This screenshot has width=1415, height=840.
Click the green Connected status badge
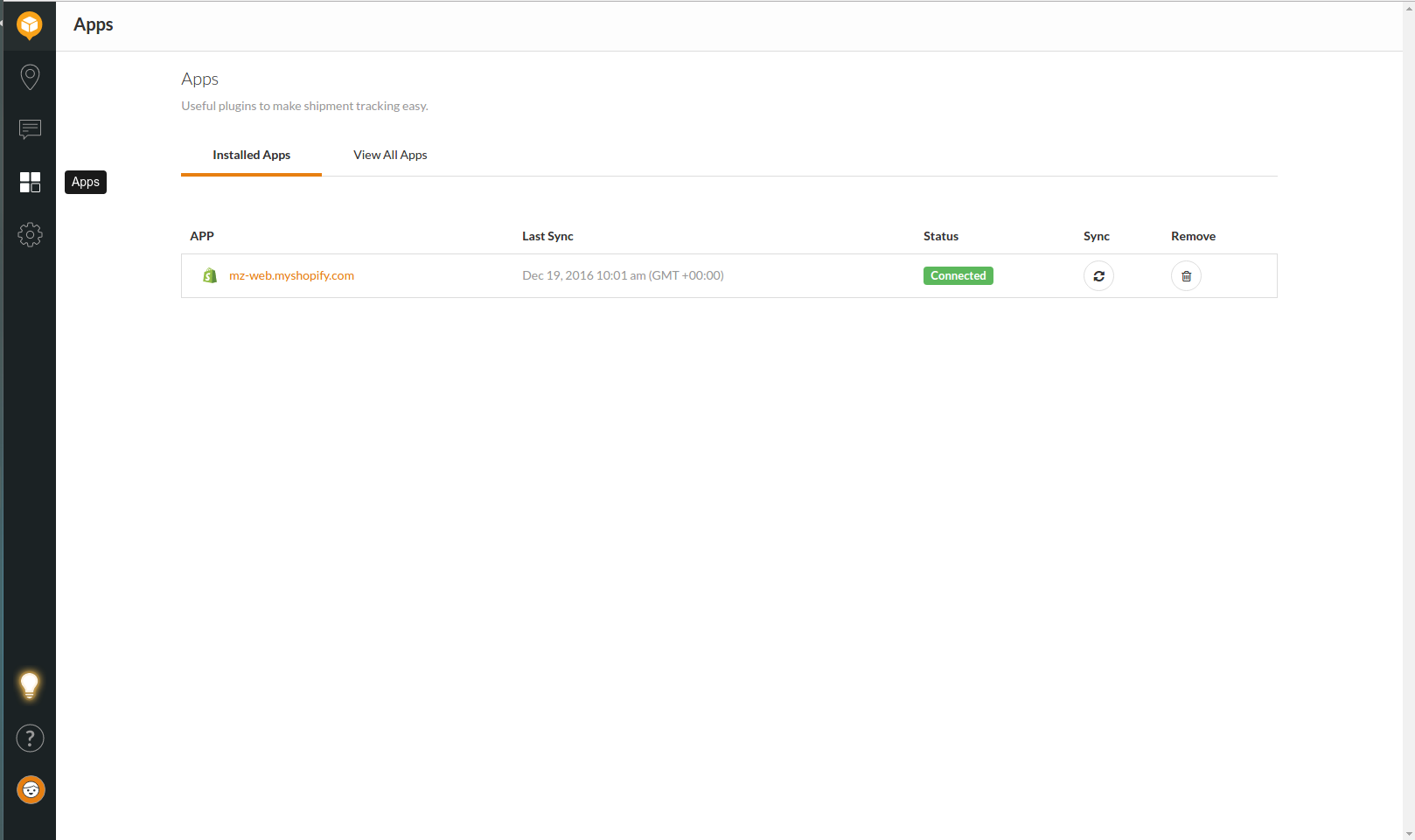958,275
